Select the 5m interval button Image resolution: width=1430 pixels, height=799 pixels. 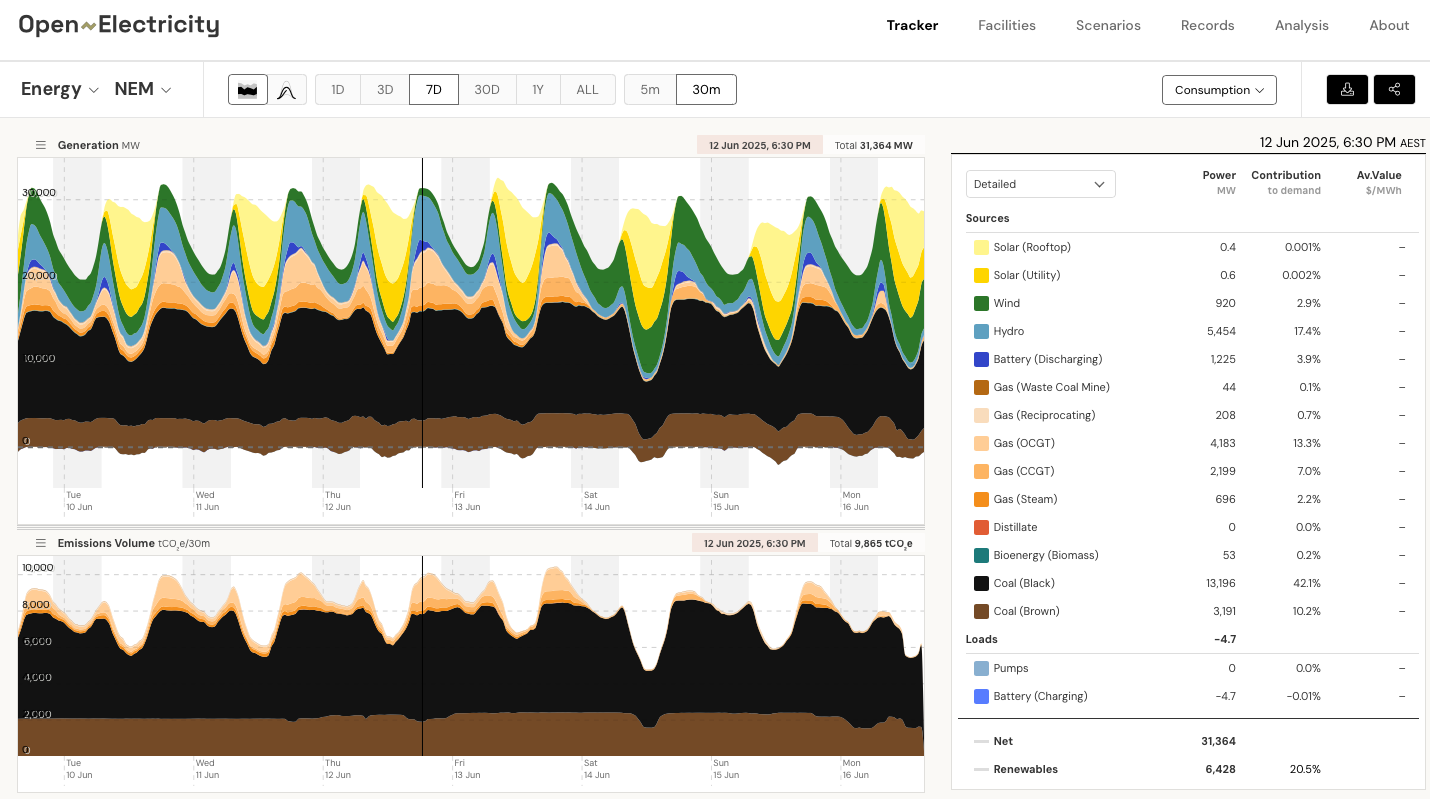click(x=650, y=90)
